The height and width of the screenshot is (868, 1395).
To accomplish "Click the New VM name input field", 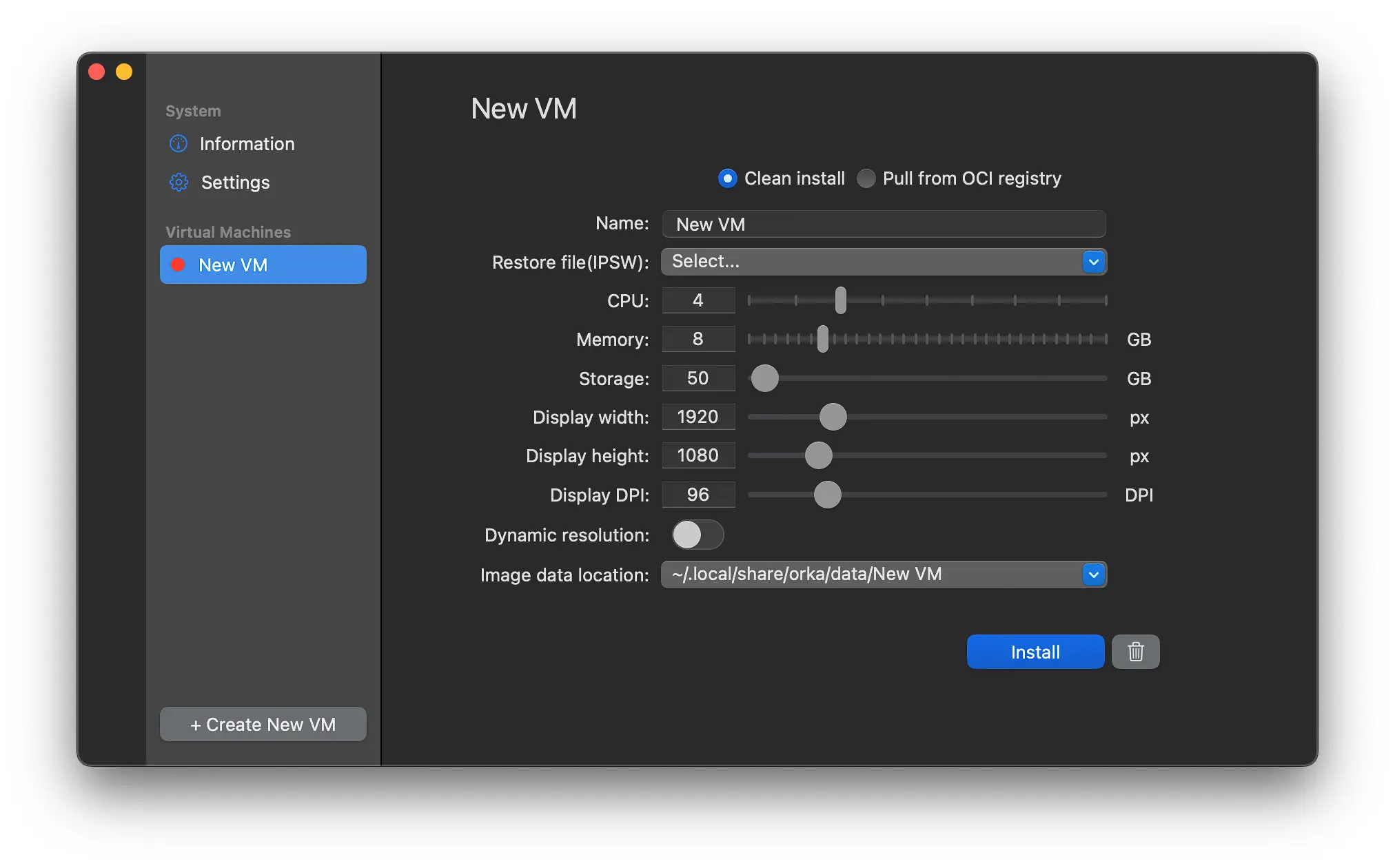I will click(x=884, y=223).
